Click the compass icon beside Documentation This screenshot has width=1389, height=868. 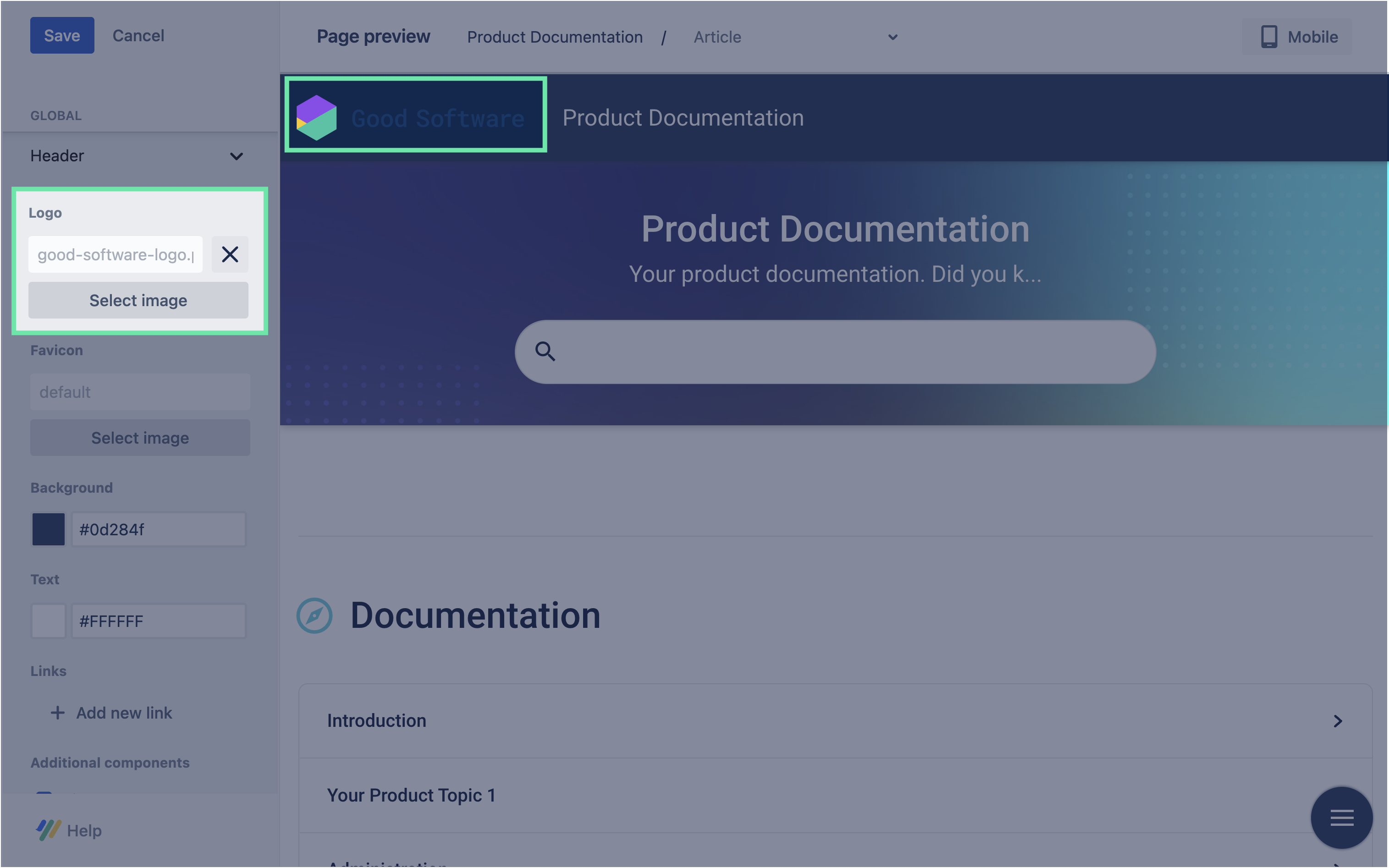(314, 615)
